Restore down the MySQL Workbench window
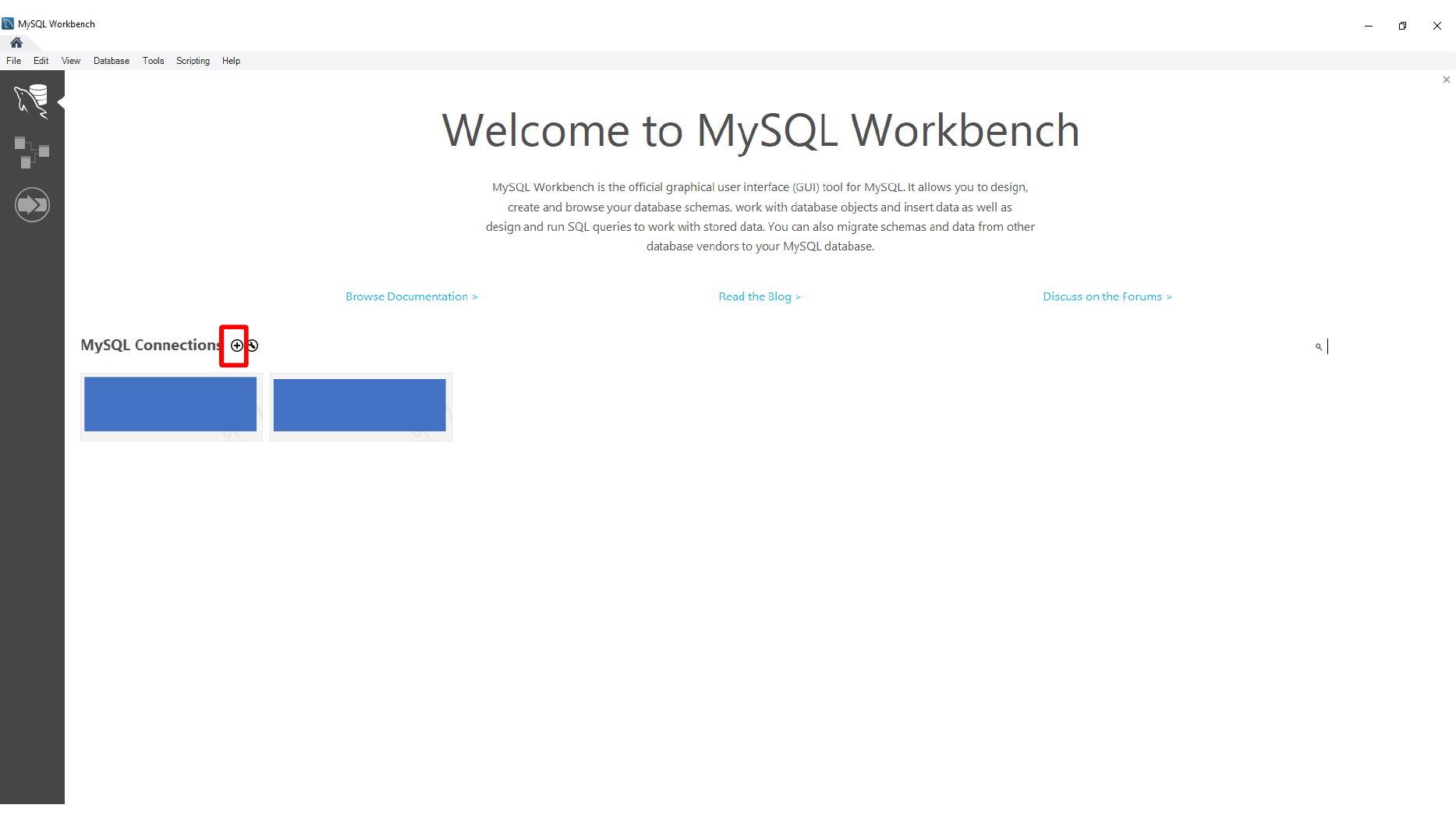The width and height of the screenshot is (1456, 819). [x=1402, y=26]
